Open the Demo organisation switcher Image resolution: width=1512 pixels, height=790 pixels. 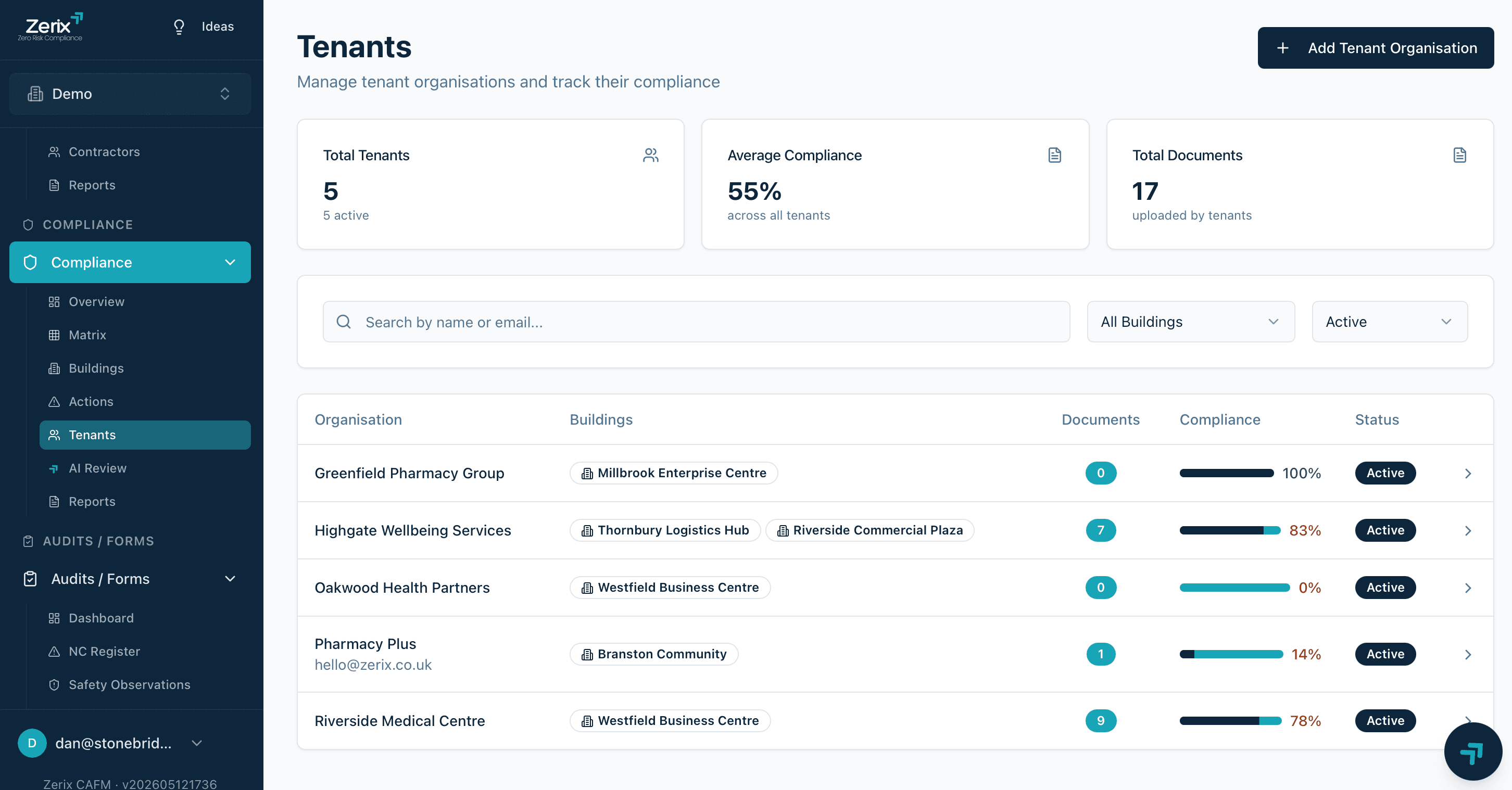[x=130, y=94]
